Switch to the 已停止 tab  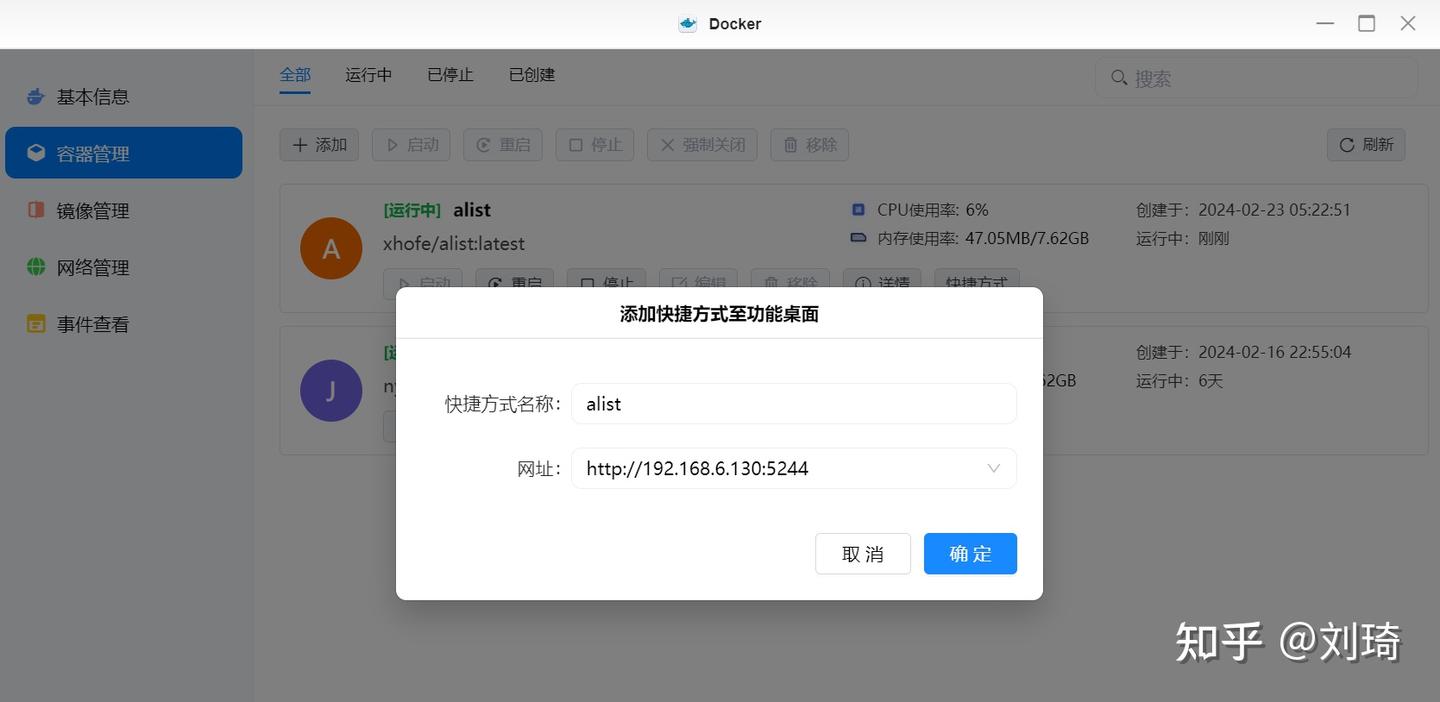[449, 74]
